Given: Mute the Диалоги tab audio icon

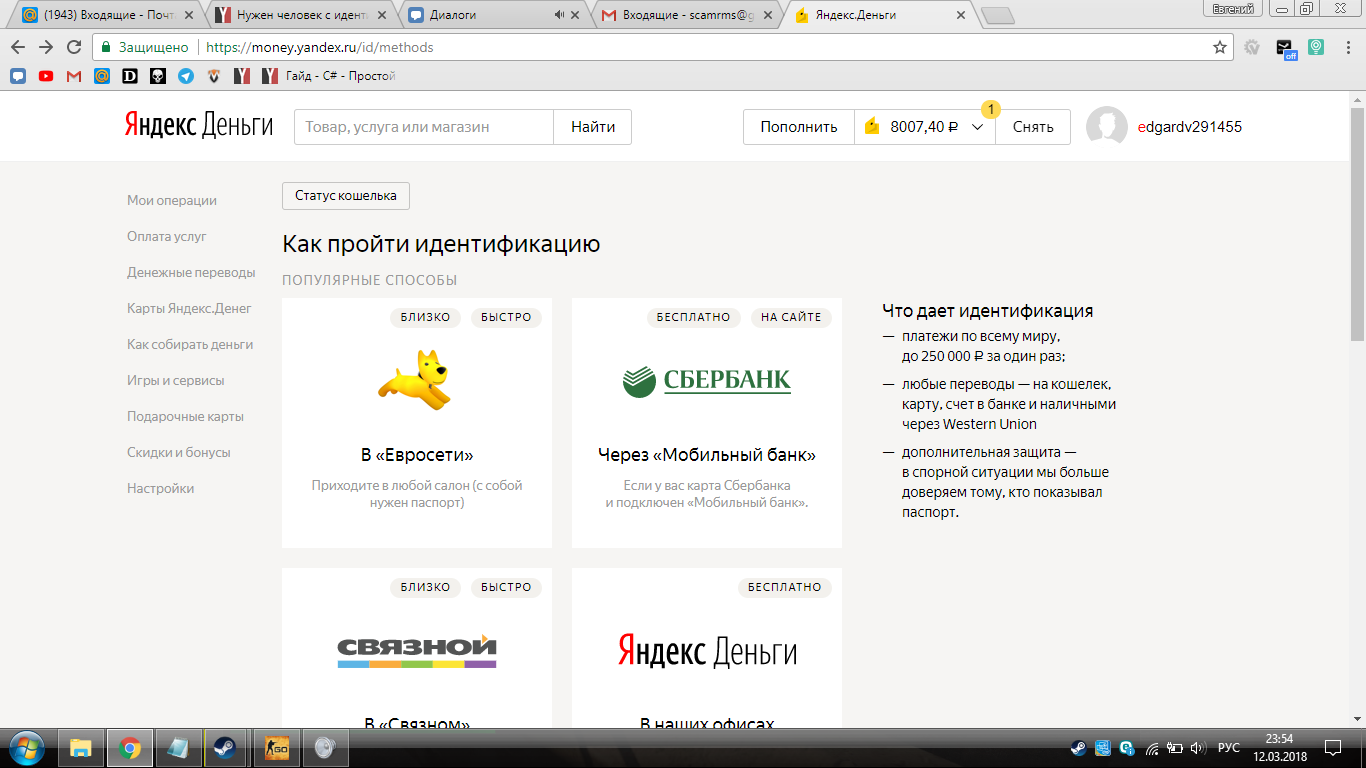Looking at the screenshot, I should click(x=559, y=15).
